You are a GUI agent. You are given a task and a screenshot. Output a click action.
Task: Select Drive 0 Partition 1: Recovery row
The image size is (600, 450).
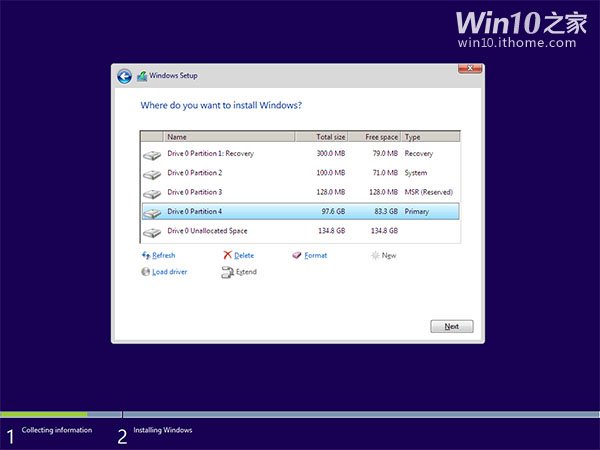[300, 153]
